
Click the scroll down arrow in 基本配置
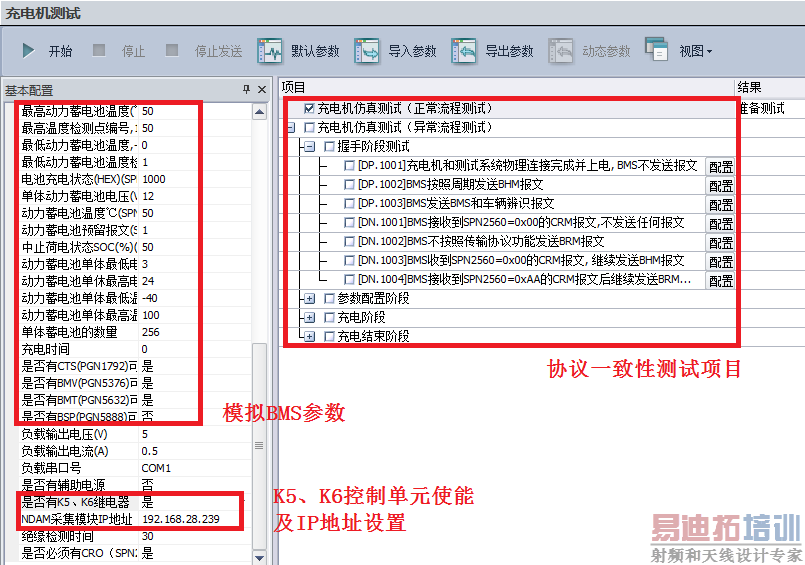coord(260,557)
